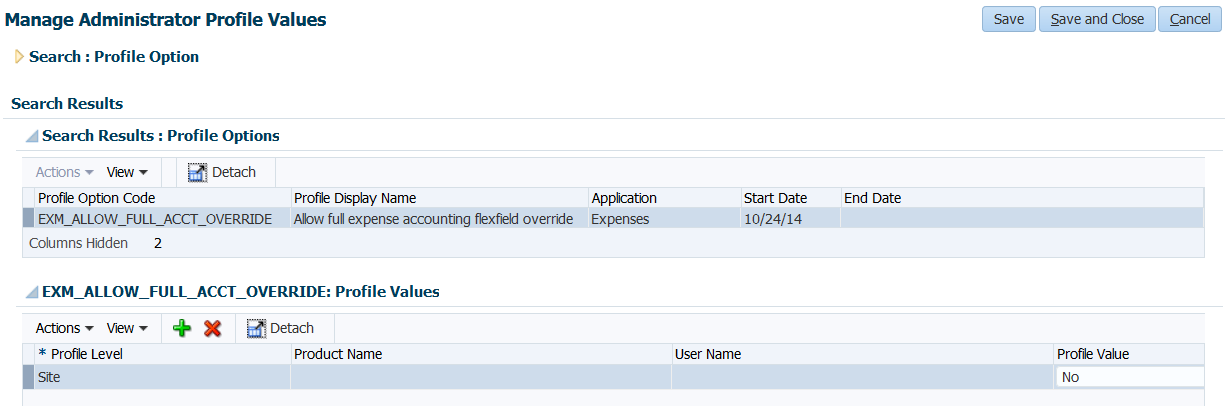Open the Actions menu in Profile Values

(x=65, y=328)
